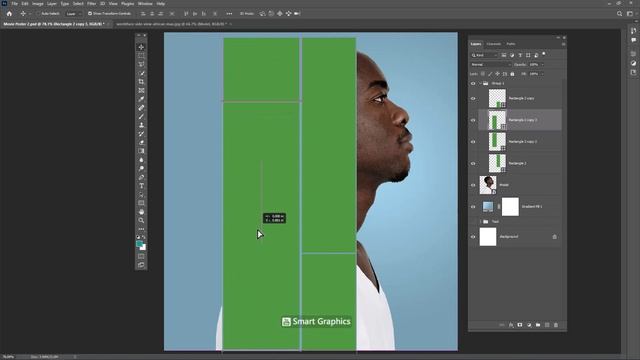This screenshot has width=640, height=360.
Task: Open the Filter menu
Action: 91,4
